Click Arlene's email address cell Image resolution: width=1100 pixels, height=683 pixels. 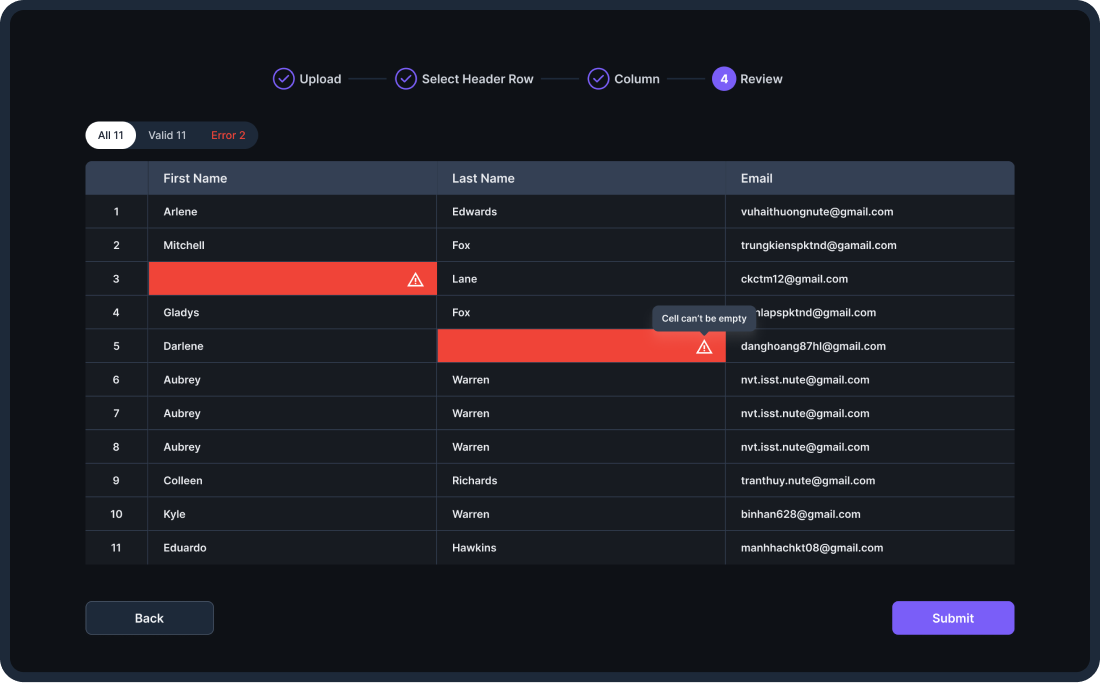click(x=815, y=211)
